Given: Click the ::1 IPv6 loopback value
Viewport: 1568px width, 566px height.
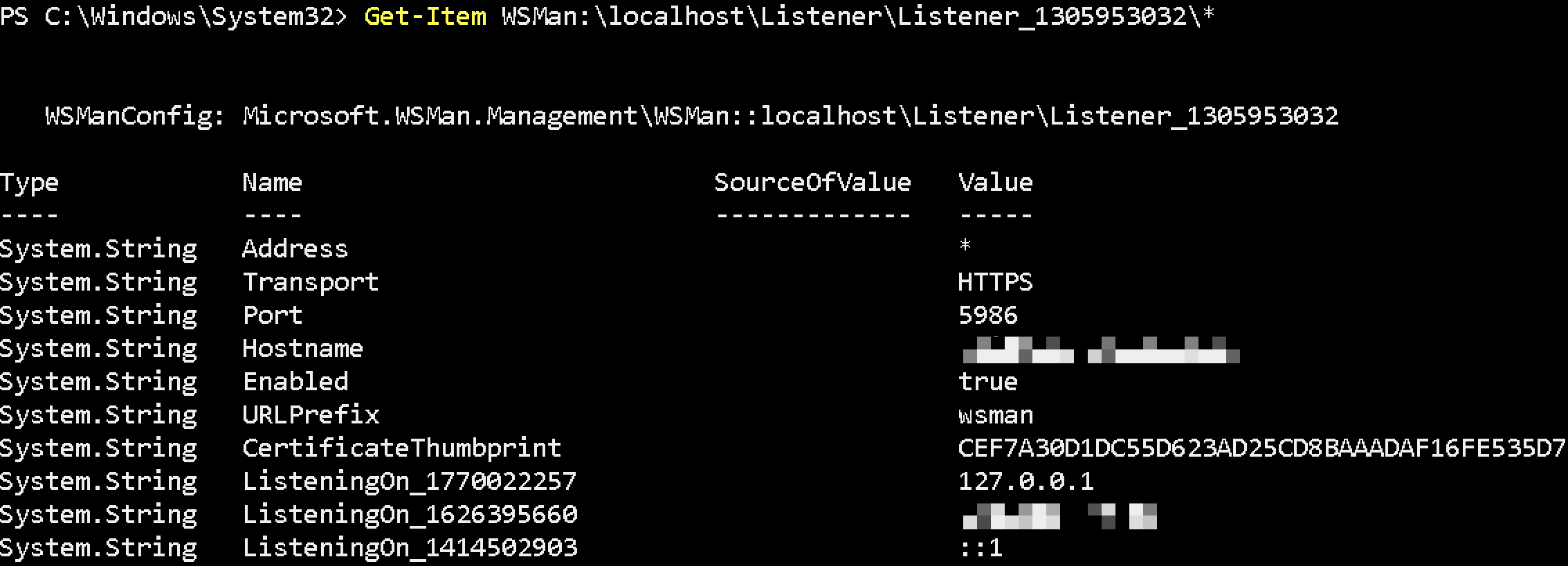Looking at the screenshot, I should pos(981,548).
